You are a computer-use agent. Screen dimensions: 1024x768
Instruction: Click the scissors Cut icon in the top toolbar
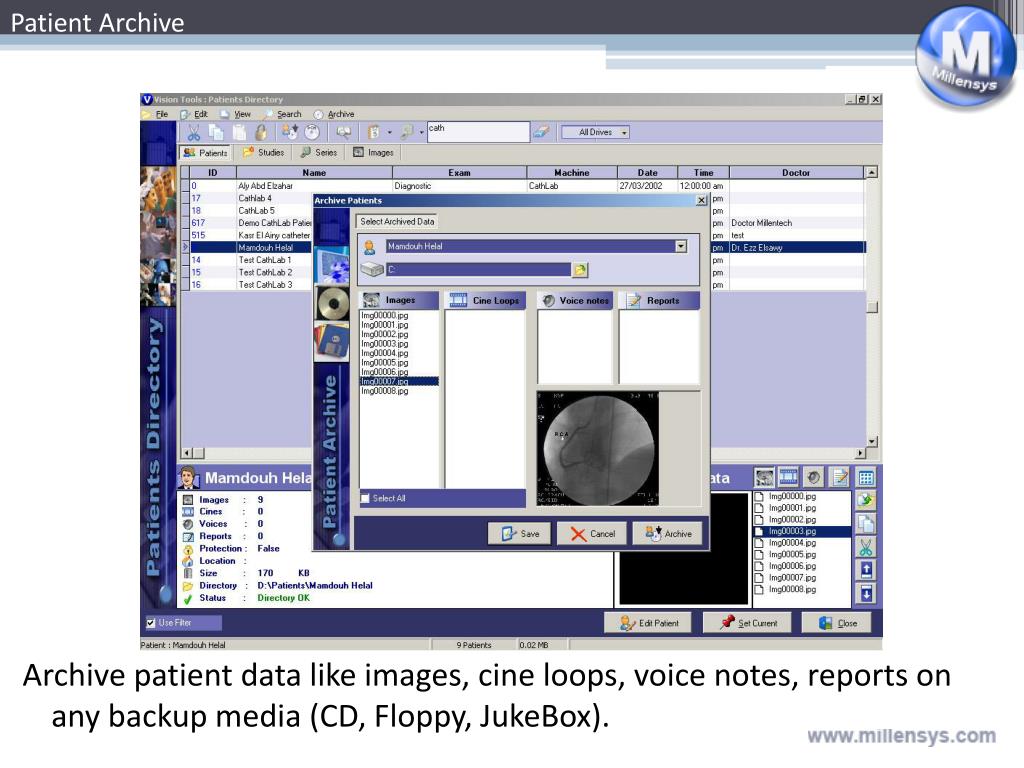click(193, 133)
